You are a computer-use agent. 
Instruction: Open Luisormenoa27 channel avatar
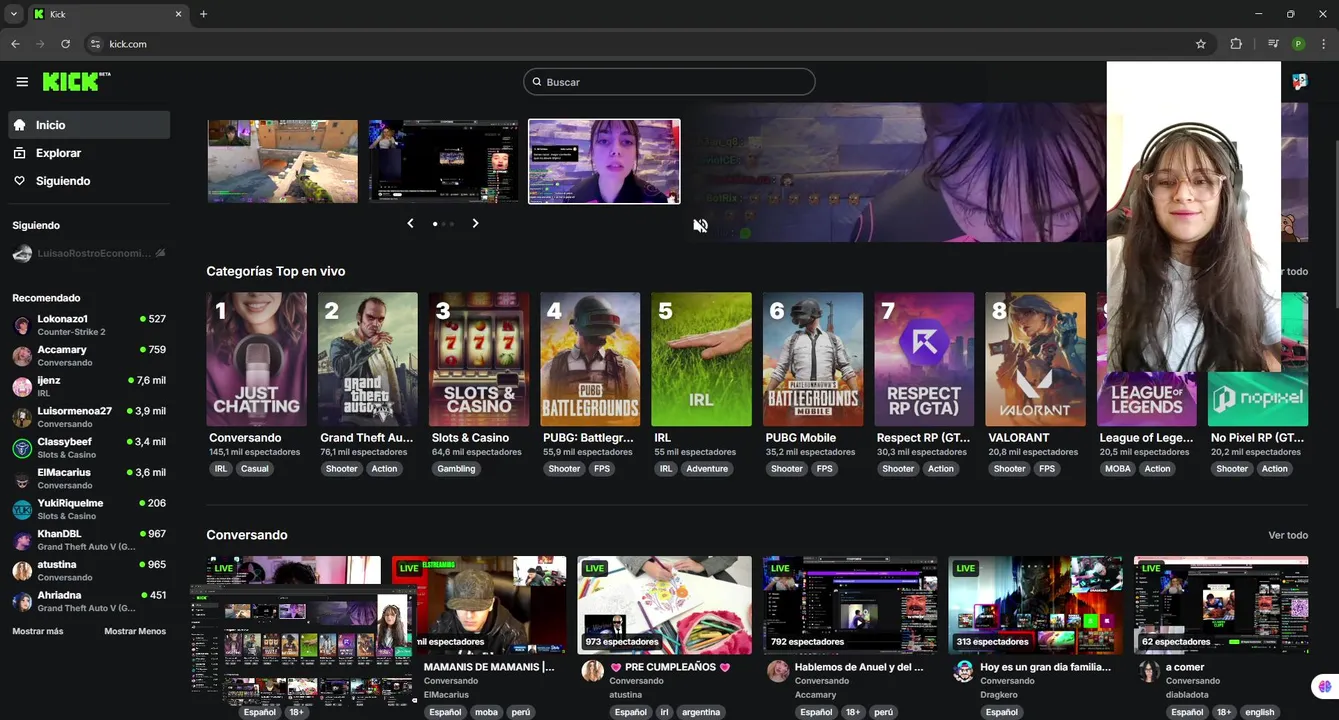22,417
